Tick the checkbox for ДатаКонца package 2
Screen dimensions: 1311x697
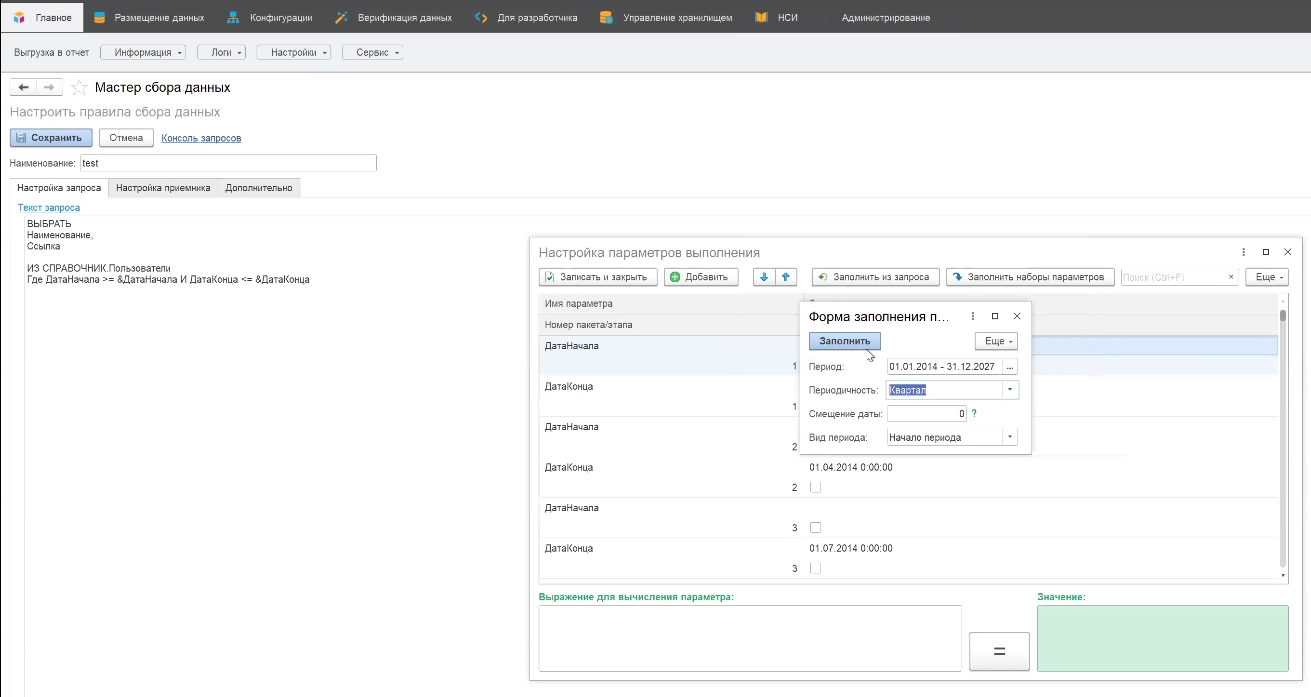pyautogui.click(x=815, y=487)
